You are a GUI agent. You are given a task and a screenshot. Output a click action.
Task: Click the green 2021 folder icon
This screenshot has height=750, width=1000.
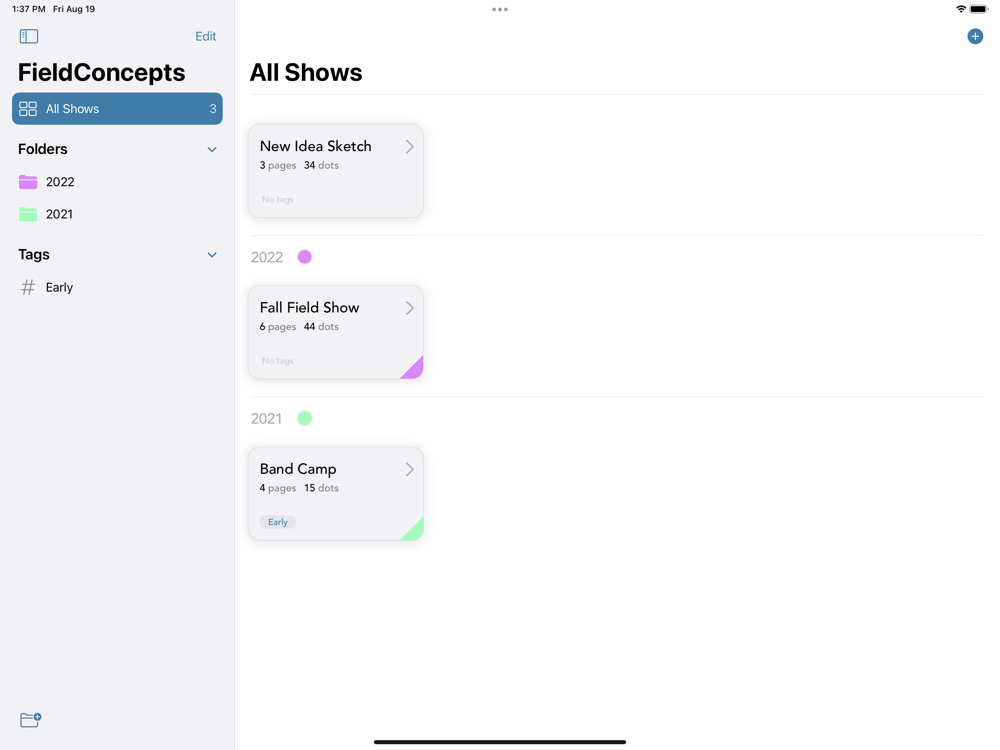[28, 214]
